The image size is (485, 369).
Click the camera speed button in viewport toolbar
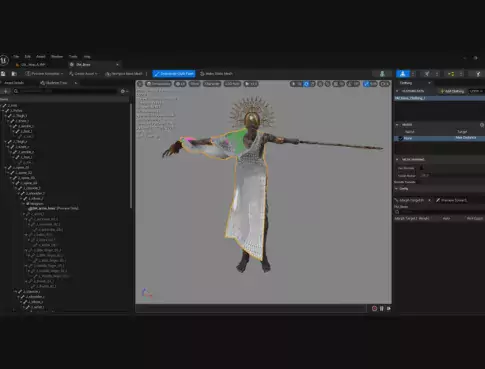(384, 84)
